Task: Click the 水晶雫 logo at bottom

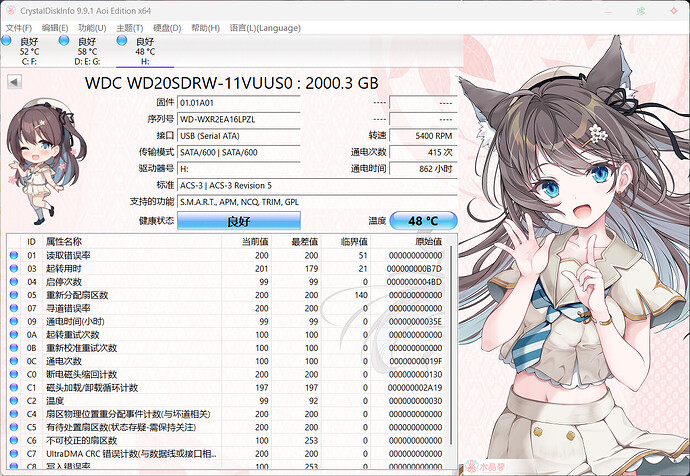Action: click(x=485, y=467)
